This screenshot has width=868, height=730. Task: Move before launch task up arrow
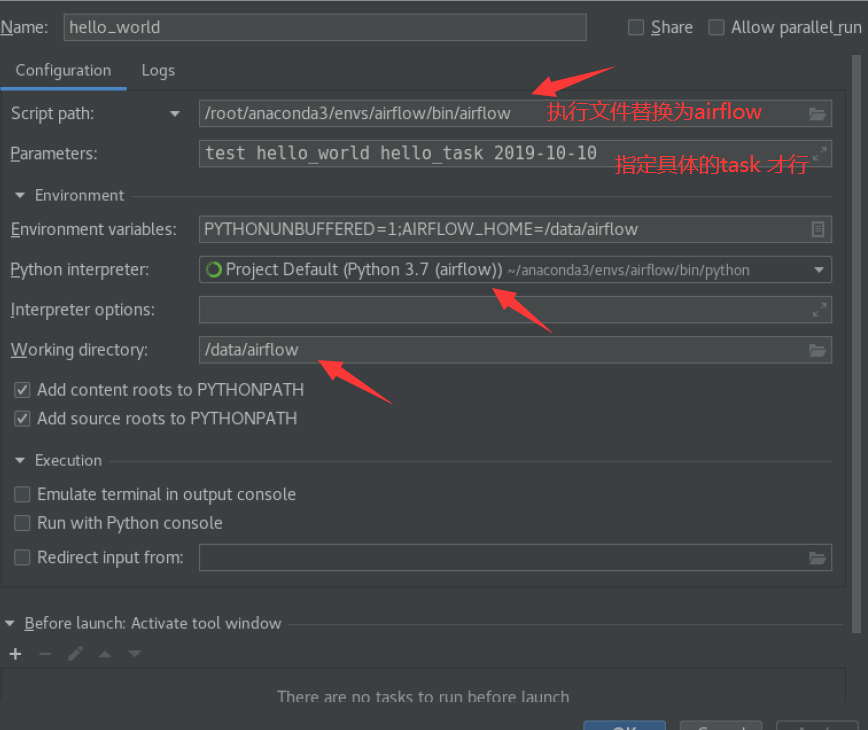[x=105, y=654]
